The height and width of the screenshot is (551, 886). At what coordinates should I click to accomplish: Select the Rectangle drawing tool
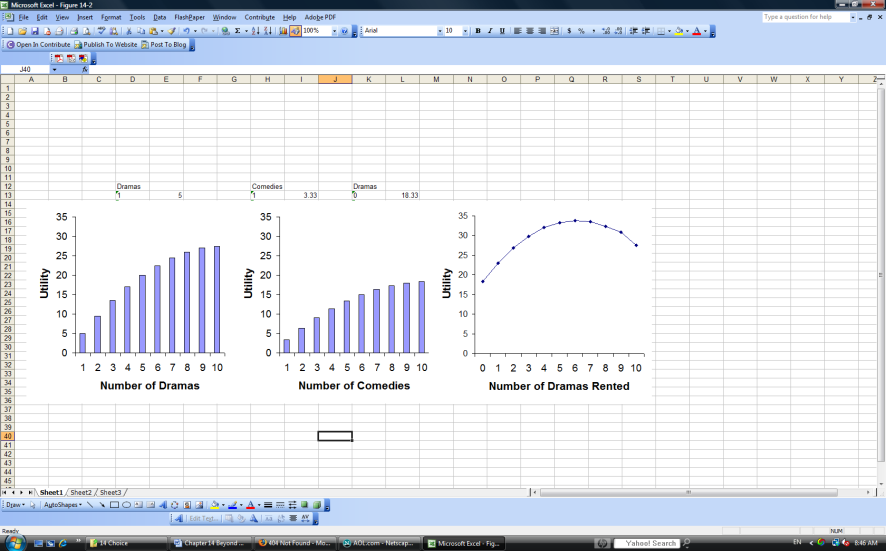(x=114, y=505)
